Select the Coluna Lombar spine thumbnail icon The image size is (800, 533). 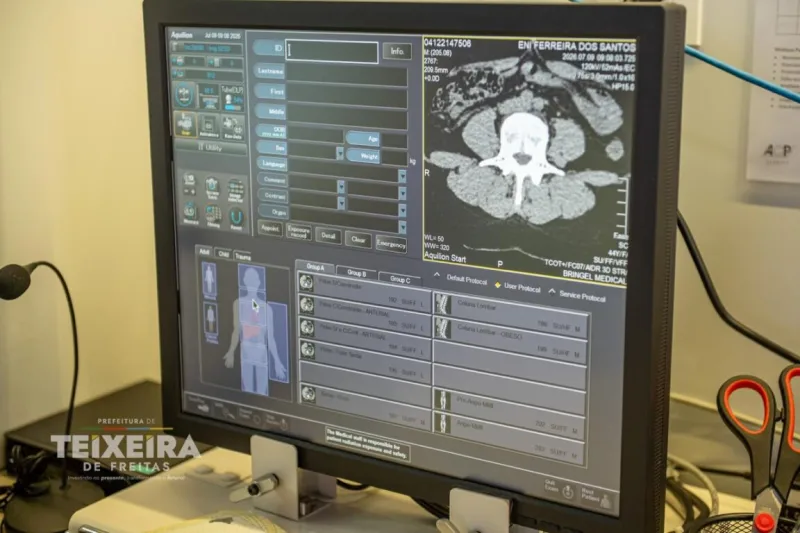pyautogui.click(x=443, y=303)
